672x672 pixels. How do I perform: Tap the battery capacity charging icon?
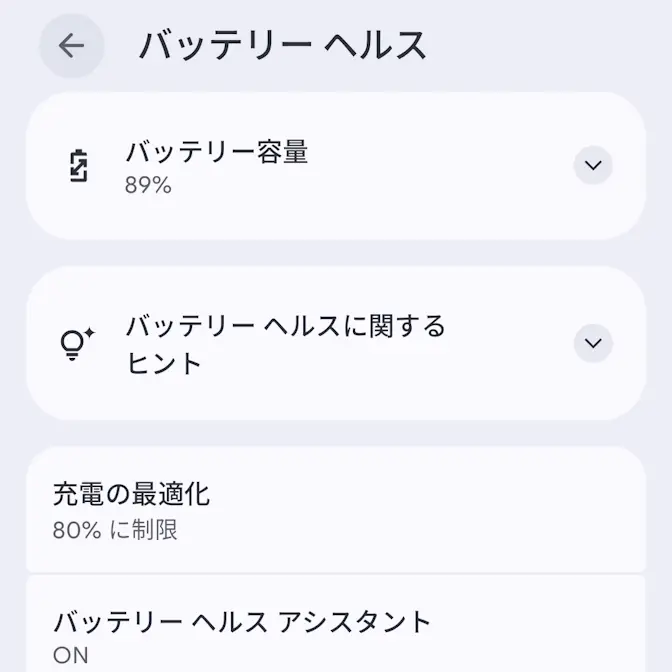78,166
